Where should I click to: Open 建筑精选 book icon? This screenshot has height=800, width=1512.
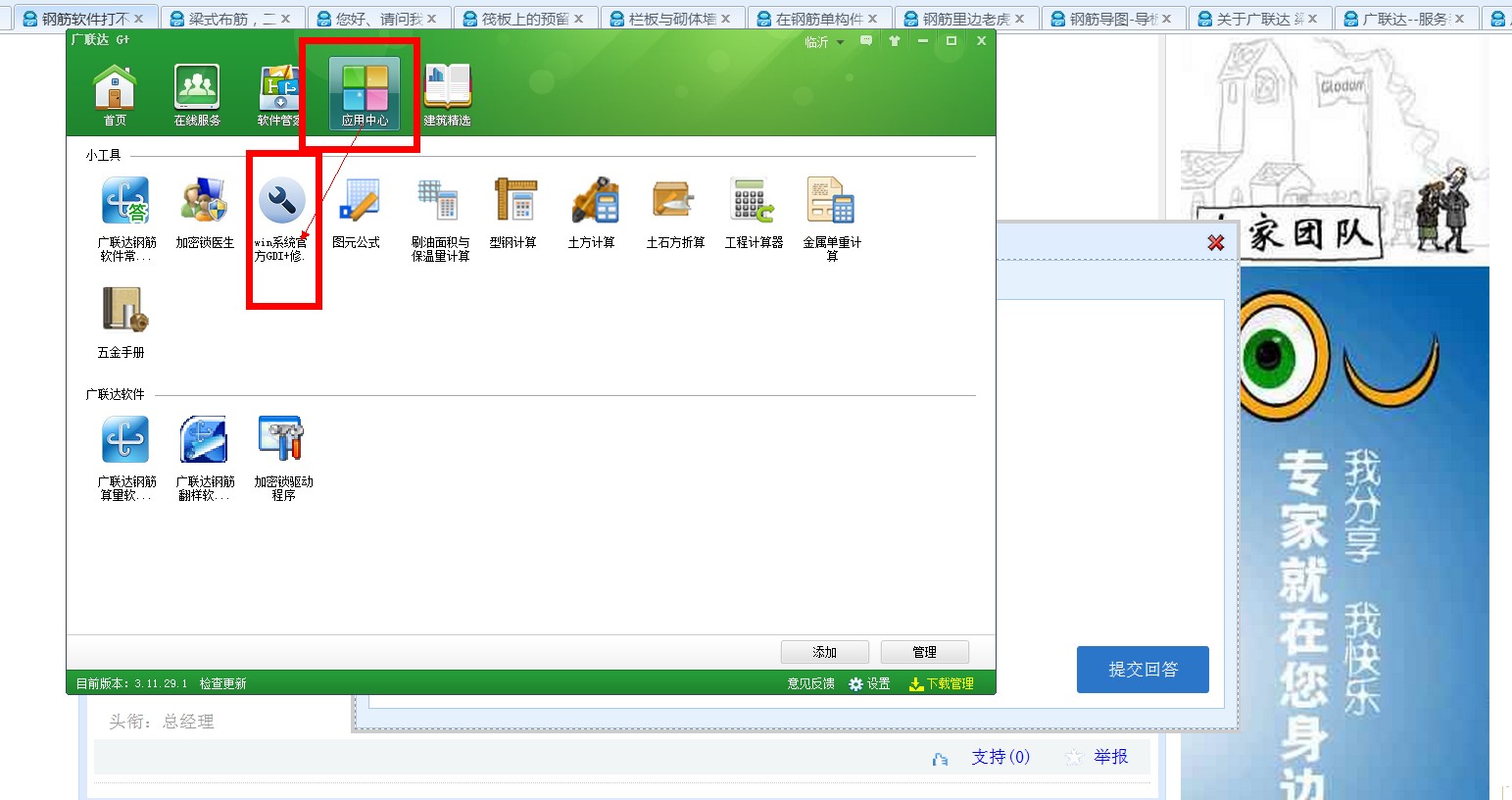447,95
